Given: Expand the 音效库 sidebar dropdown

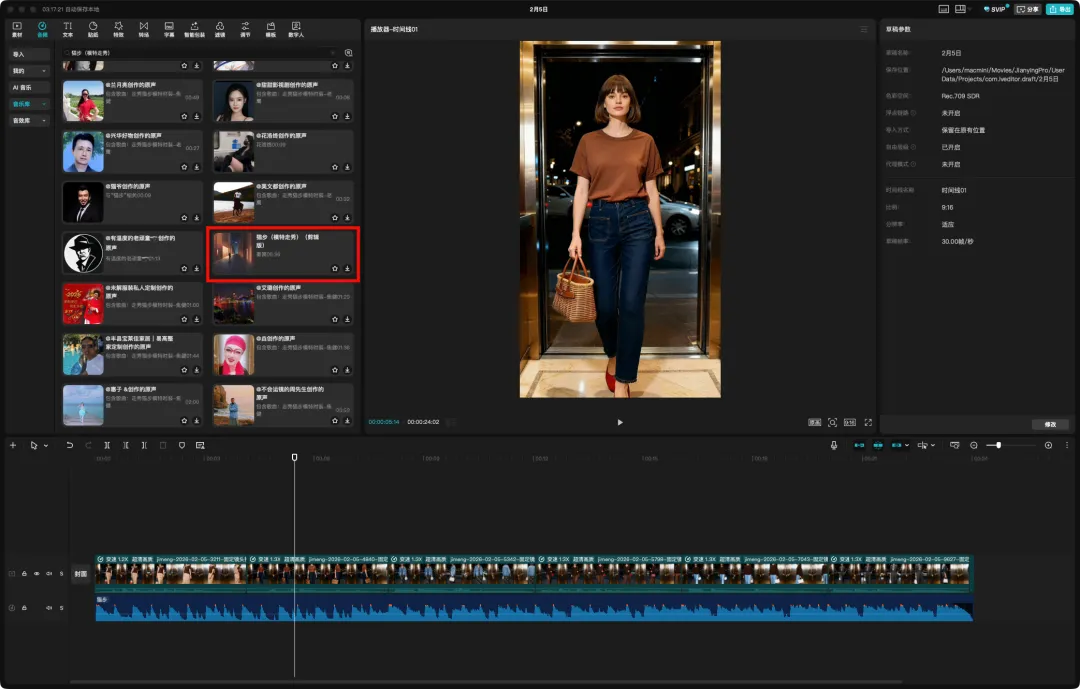Looking at the screenshot, I should tap(43, 120).
